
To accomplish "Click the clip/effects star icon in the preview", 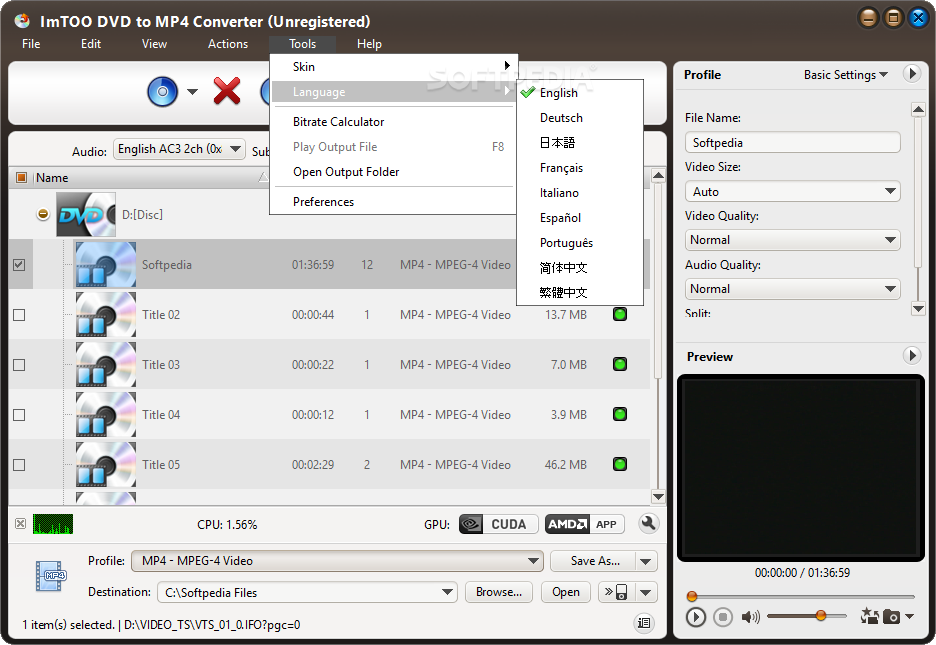I will coord(869,616).
